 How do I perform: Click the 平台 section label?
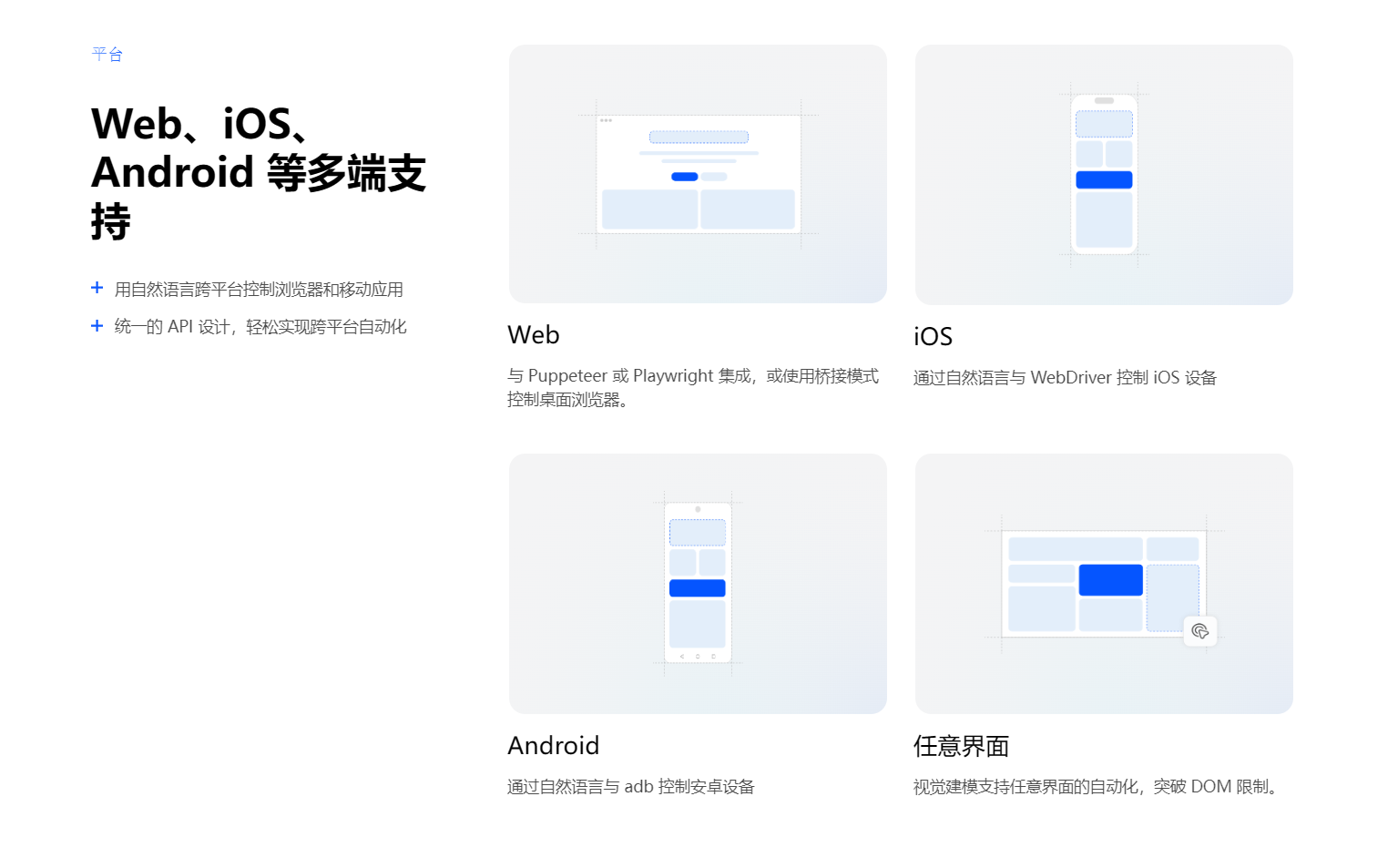107,55
